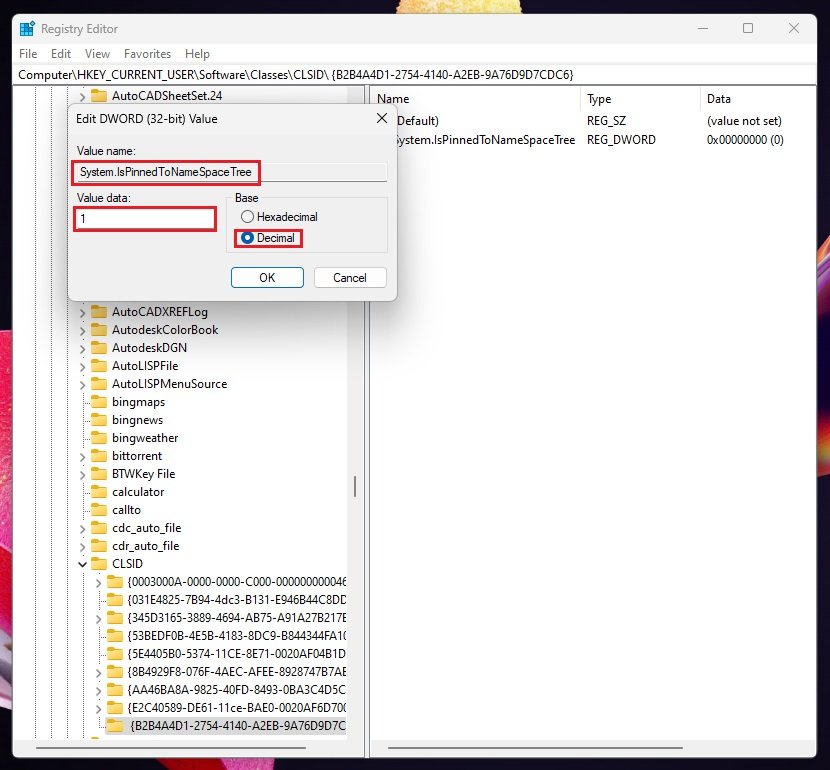Click the bingmaps folder icon
Viewport: 830px width, 770px height.
coord(99,401)
